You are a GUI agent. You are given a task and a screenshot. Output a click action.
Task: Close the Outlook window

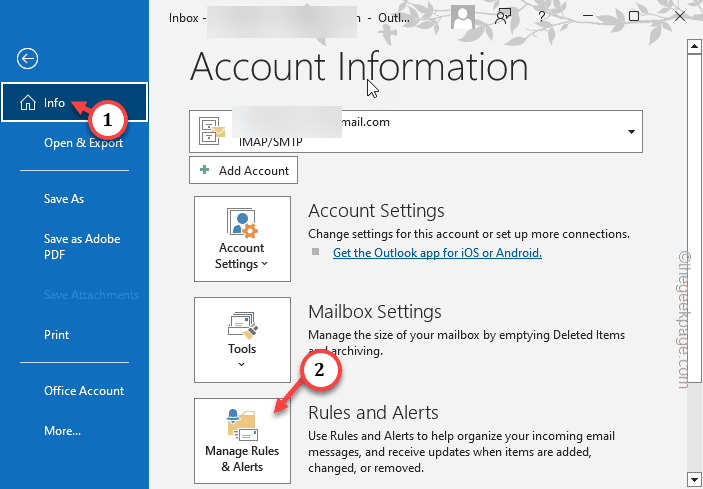tap(680, 17)
